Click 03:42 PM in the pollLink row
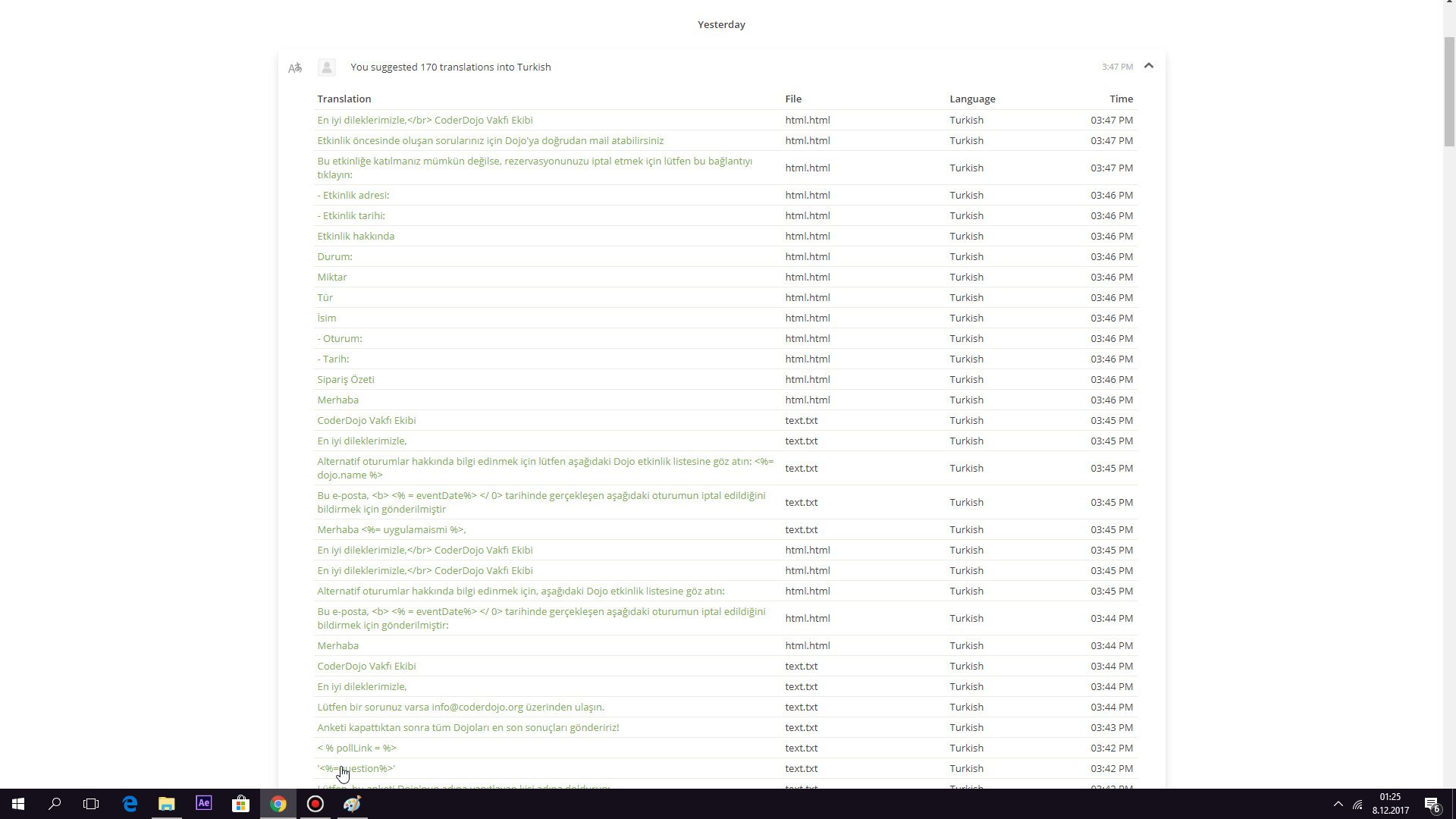This screenshot has height=819, width=1456. [1112, 748]
